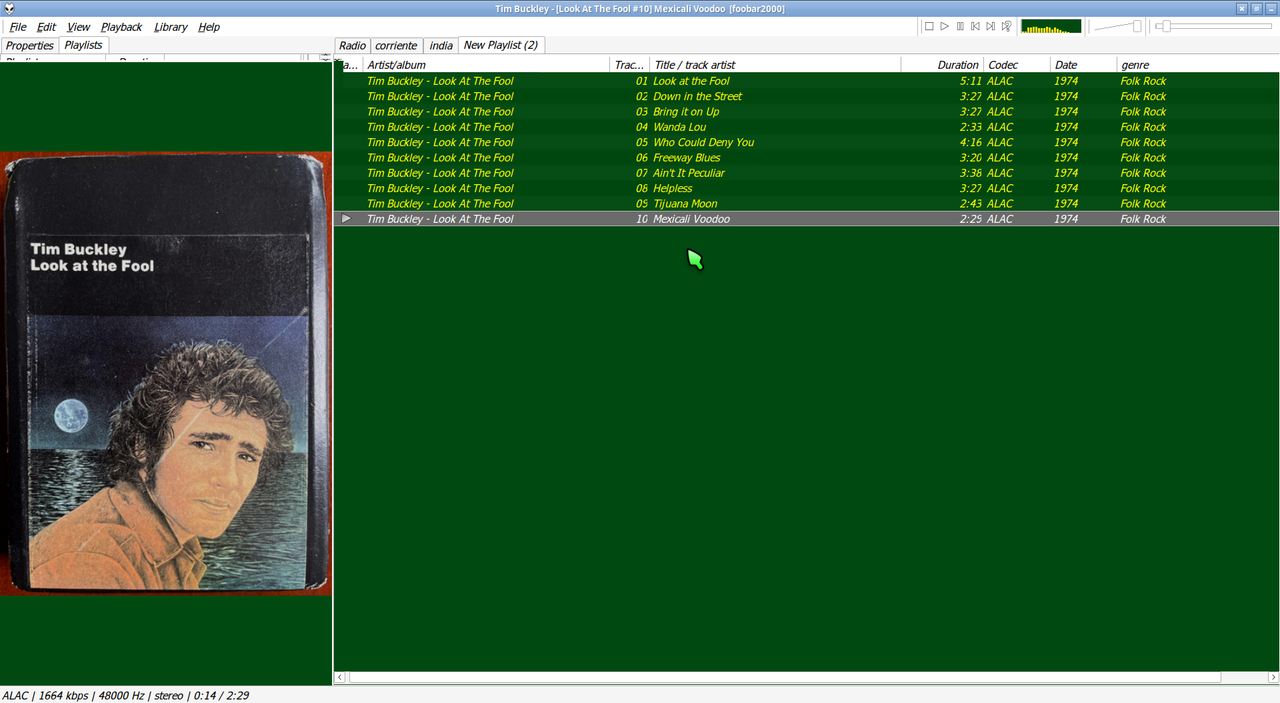Viewport: 1280px width, 703px height.
Task: Click the playback seek bar
Action: point(1214,27)
